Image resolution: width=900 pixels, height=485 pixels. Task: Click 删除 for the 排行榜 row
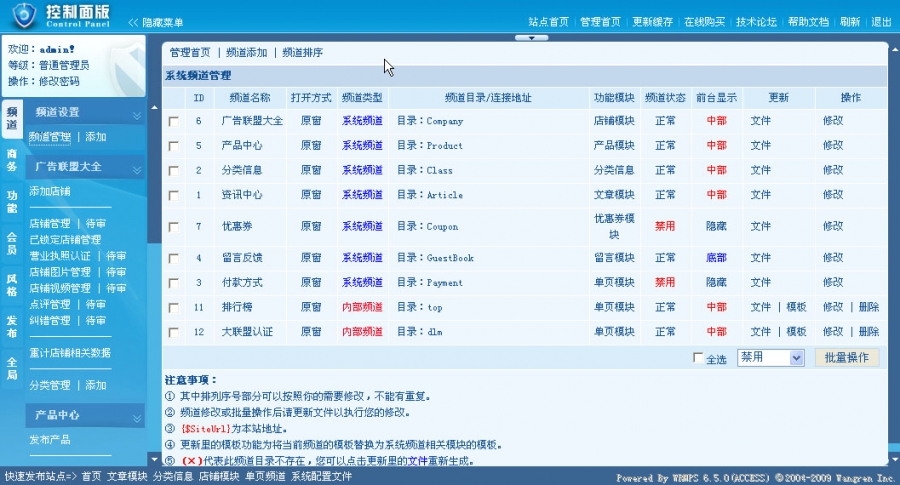[x=869, y=307]
